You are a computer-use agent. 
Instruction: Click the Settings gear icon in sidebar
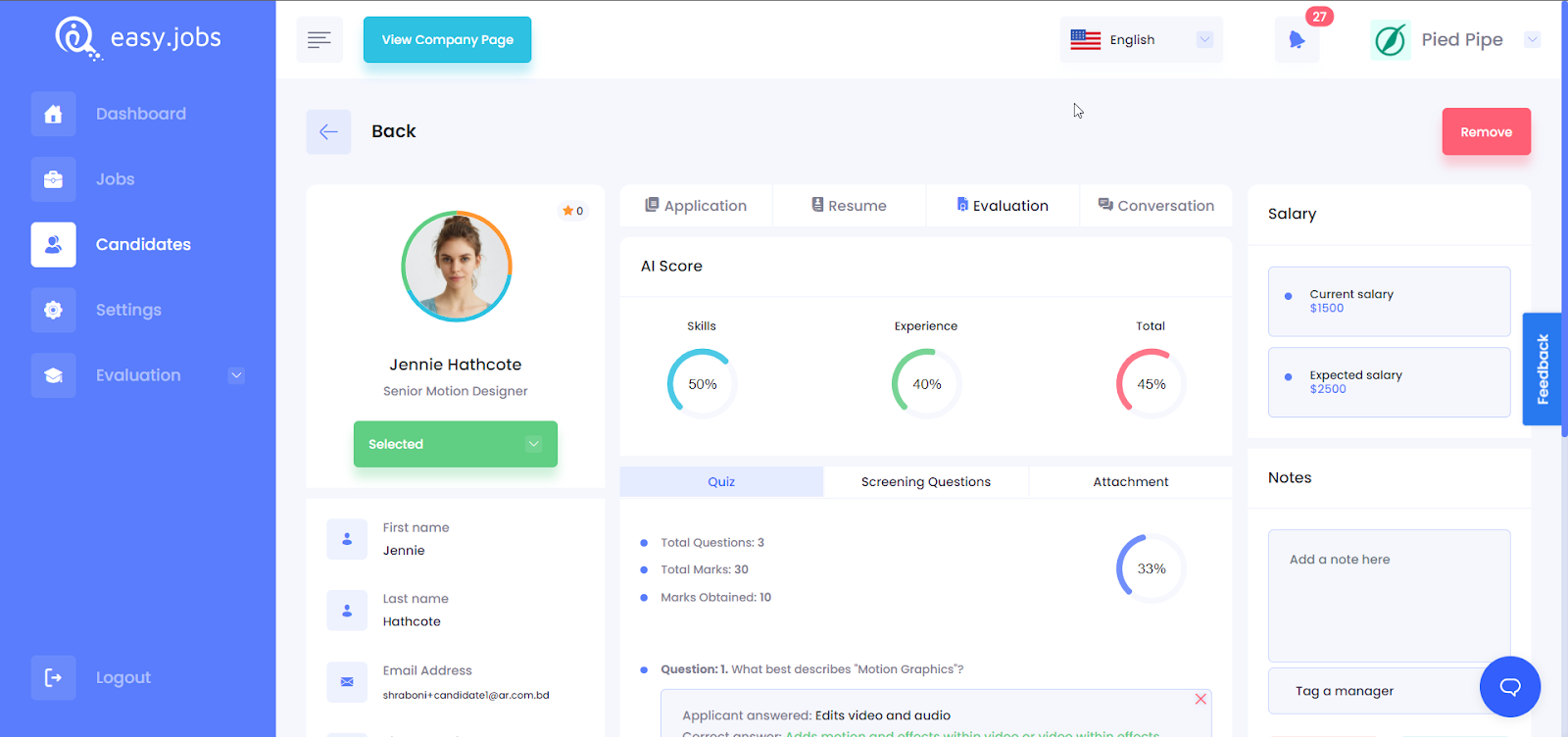[53, 310]
